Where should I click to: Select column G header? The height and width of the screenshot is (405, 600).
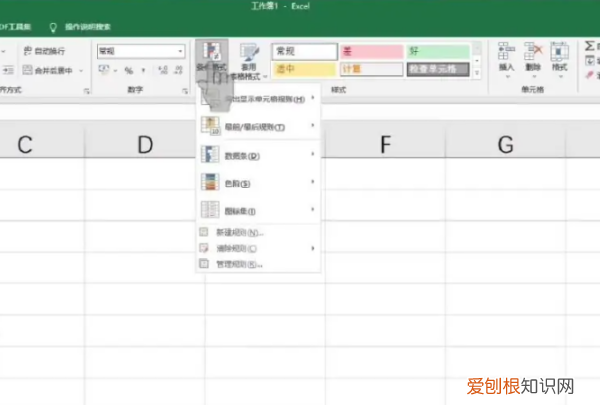(505, 145)
